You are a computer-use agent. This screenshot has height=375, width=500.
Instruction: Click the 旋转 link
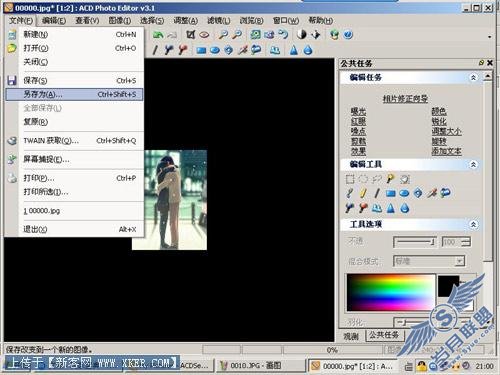coord(439,141)
